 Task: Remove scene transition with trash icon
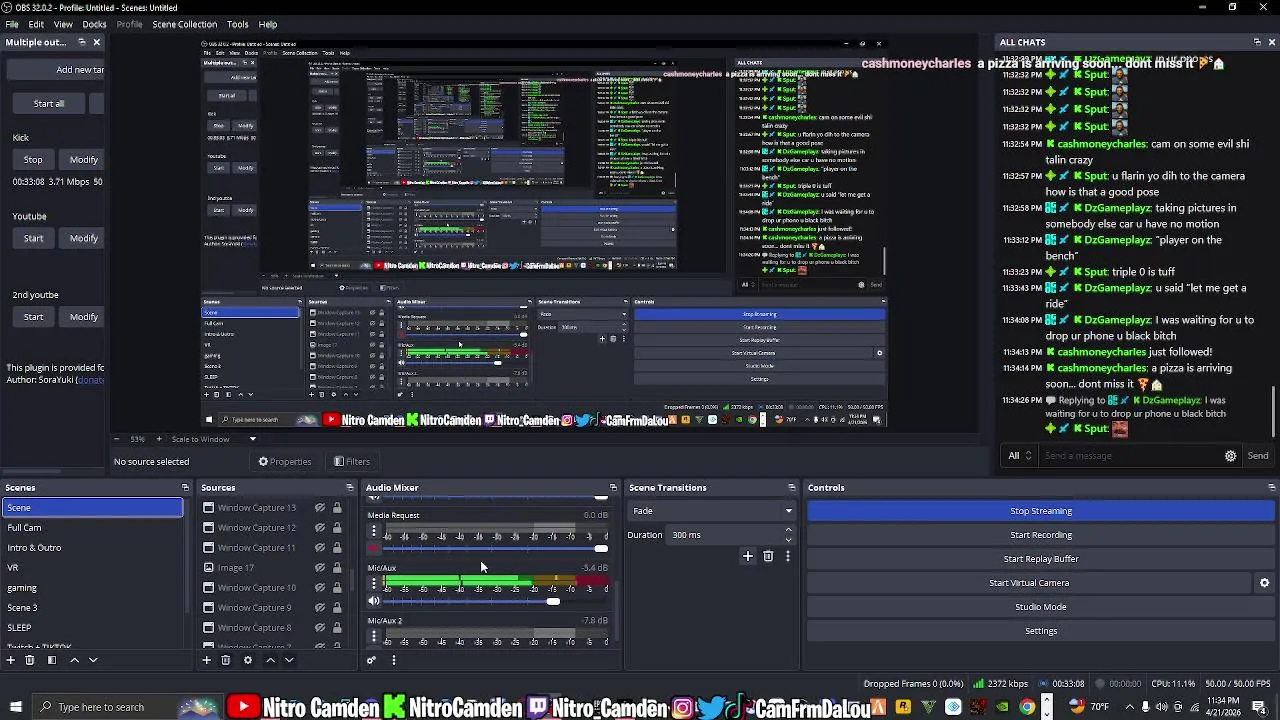pyautogui.click(x=768, y=556)
